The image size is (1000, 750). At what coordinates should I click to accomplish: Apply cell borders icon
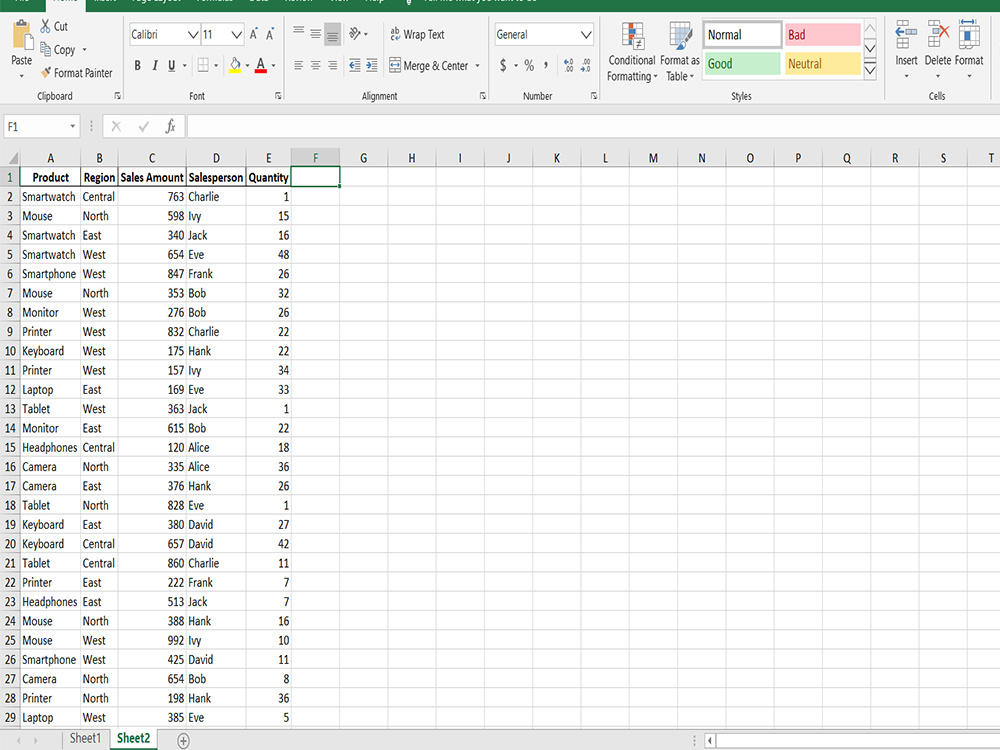point(203,65)
